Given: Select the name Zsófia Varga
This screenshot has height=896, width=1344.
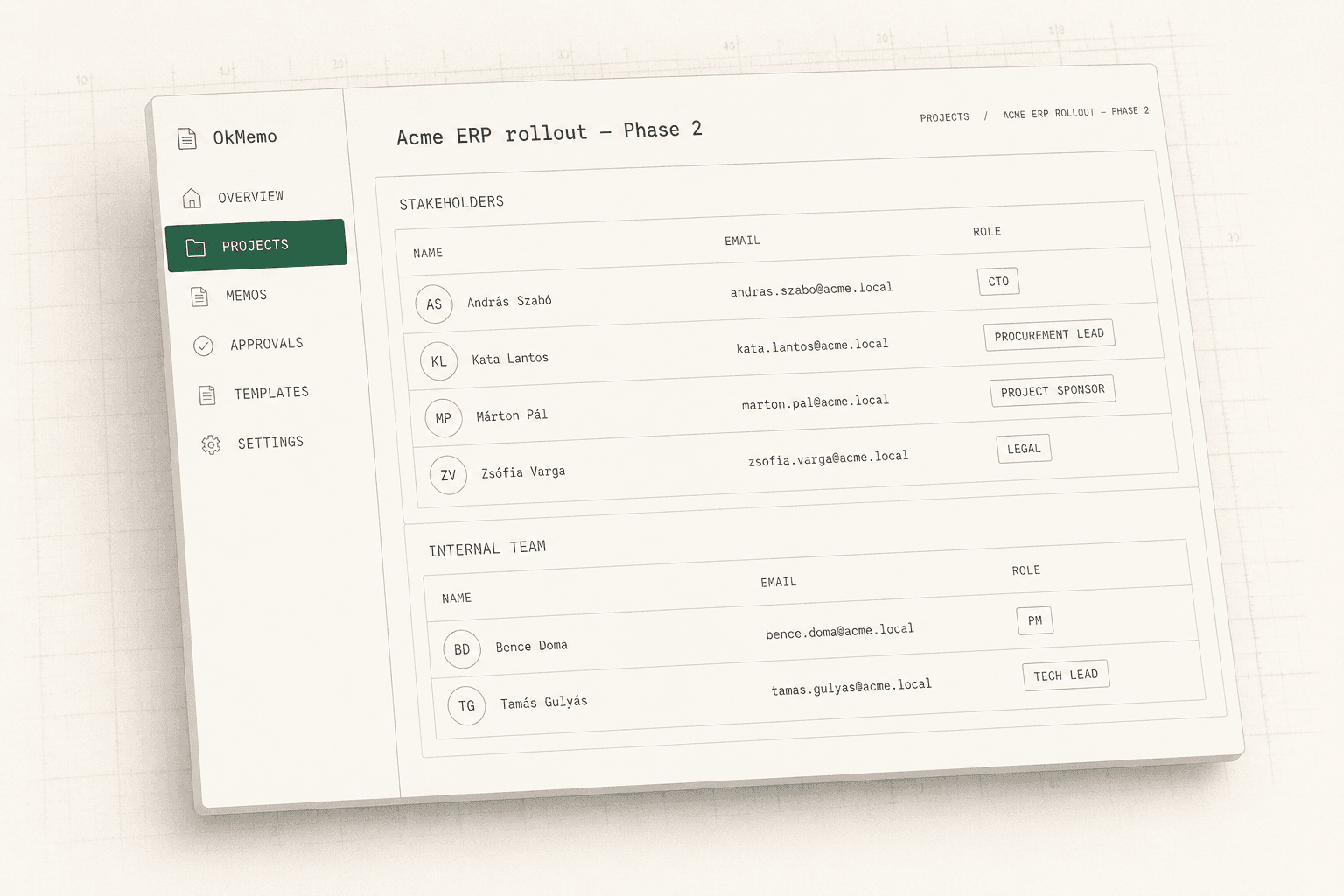Looking at the screenshot, I should [x=523, y=472].
